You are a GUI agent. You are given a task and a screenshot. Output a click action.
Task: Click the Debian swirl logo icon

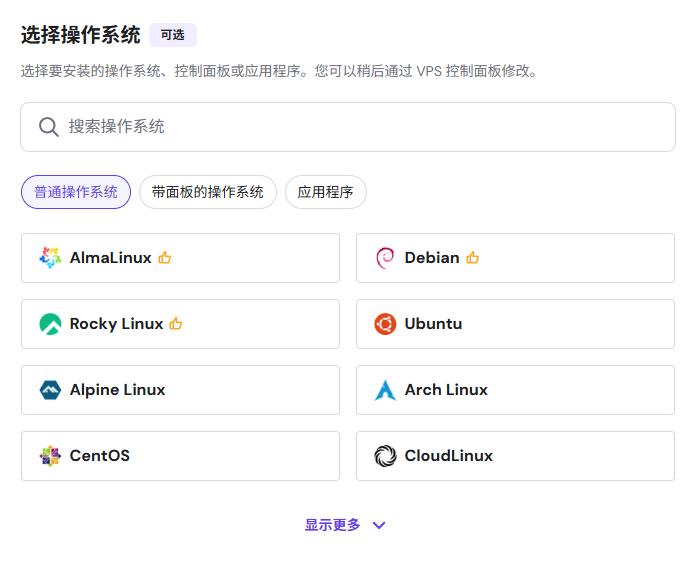[x=385, y=258]
